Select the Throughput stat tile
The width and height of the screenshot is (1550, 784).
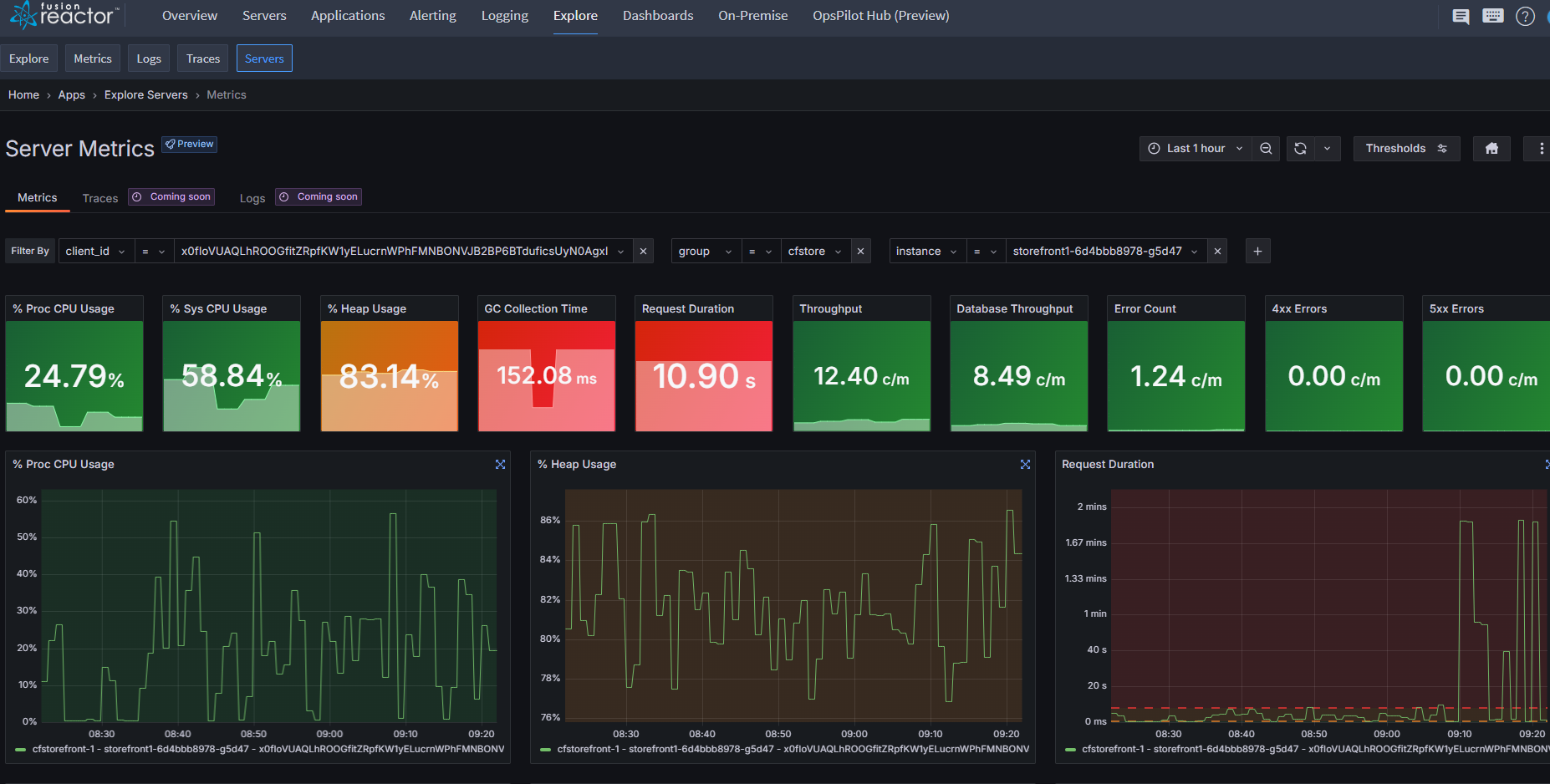862,364
